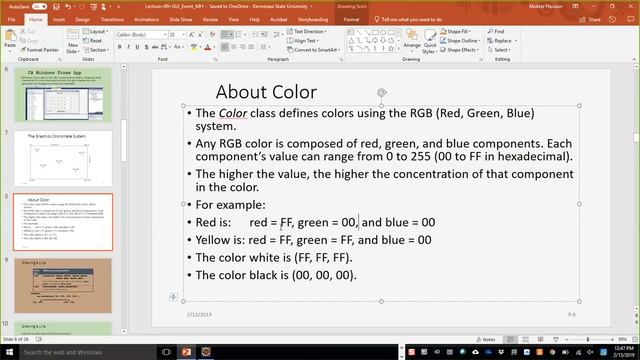
Task: Select slide 7 thumbnail Graphics Coordinate System
Action: click(x=63, y=158)
